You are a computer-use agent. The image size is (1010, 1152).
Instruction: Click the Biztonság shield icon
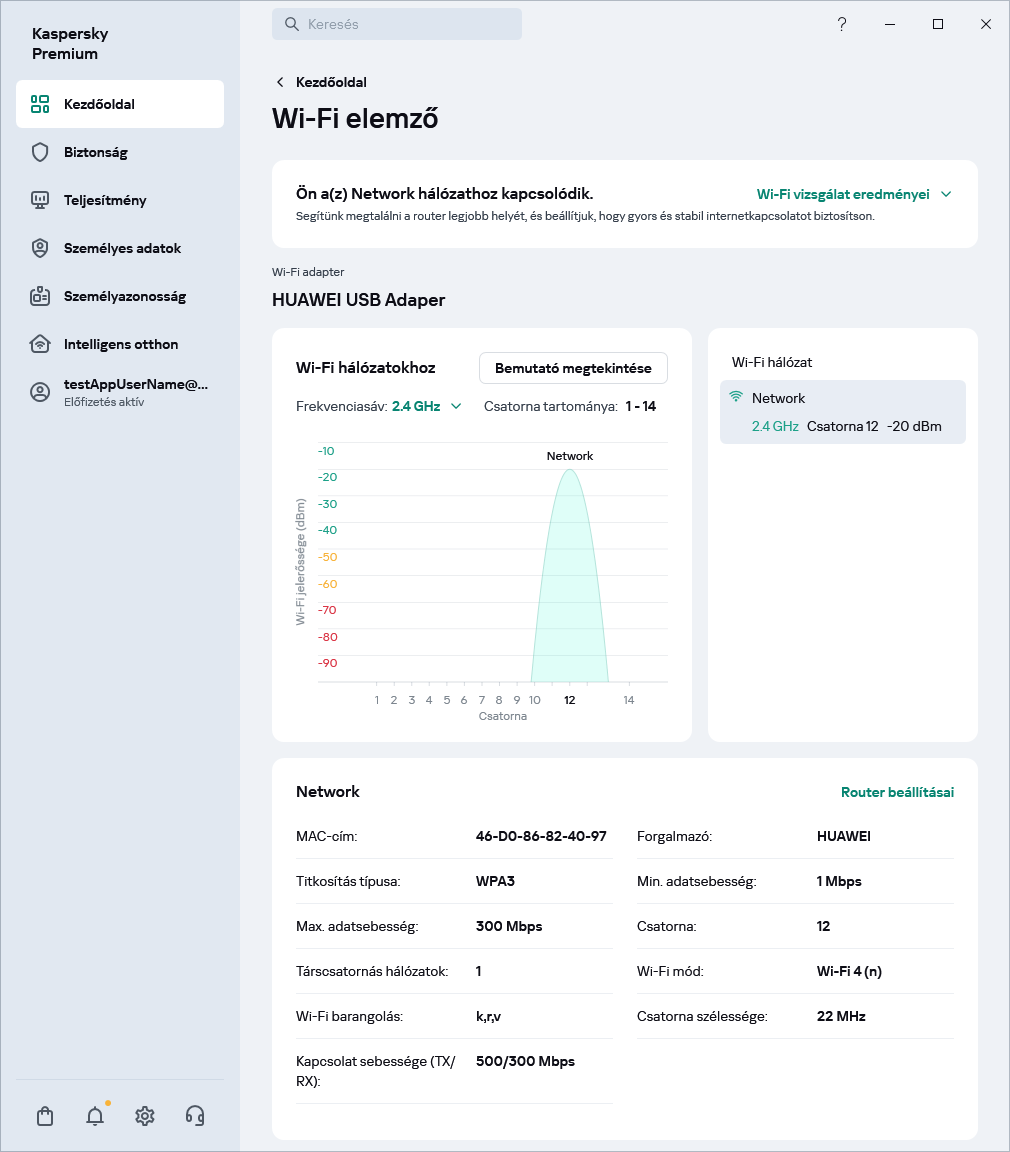[x=40, y=152]
